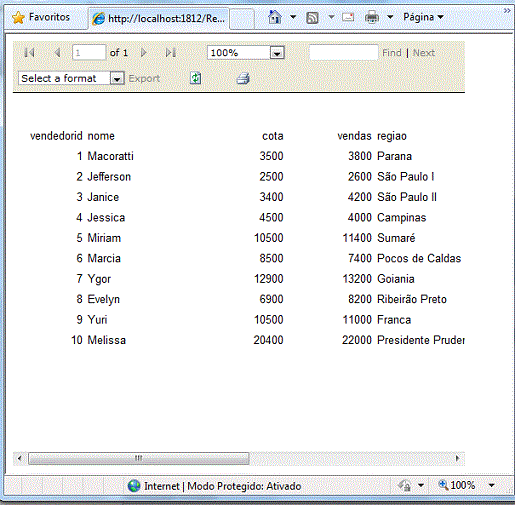Click the browser toolbar printer icon
Screen dimensions: 515x505
point(372,17)
